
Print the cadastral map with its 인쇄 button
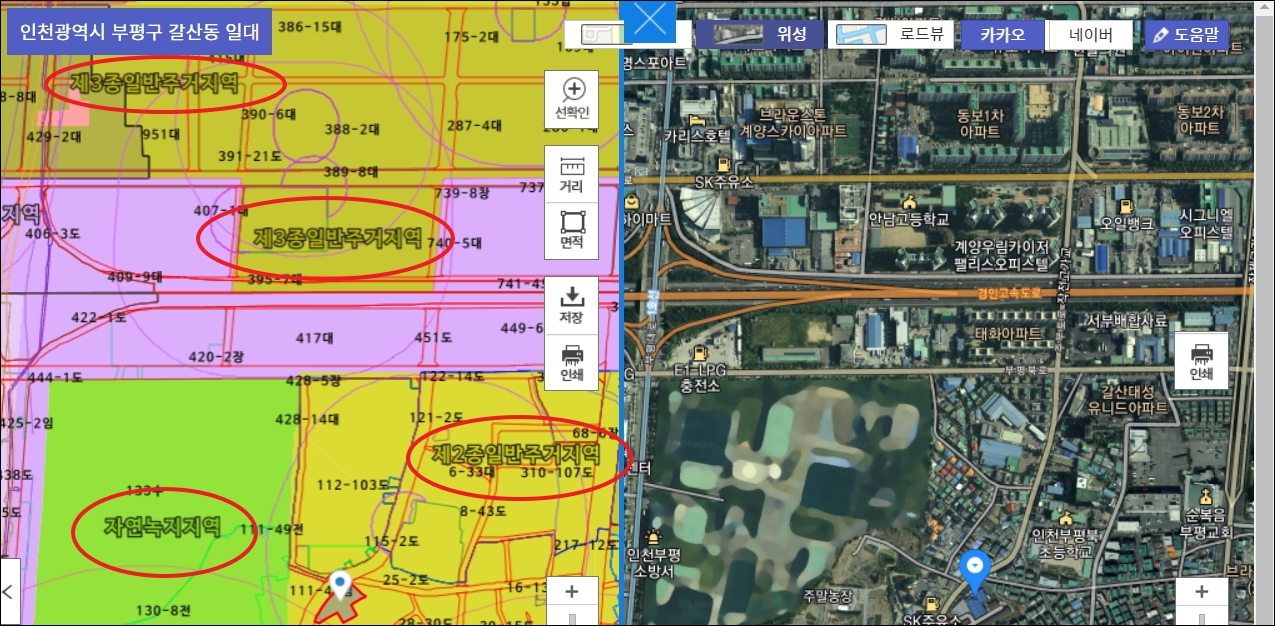[x=572, y=363]
